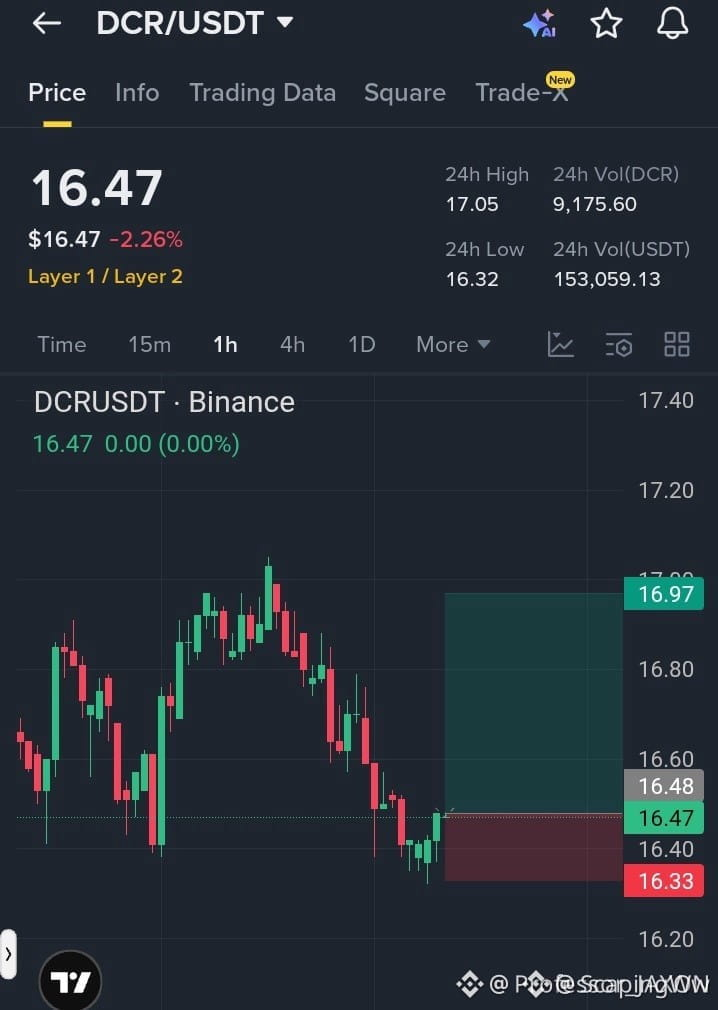Click the red loss zone of position
Image resolution: width=718 pixels, height=1010 pixels.
point(534,848)
